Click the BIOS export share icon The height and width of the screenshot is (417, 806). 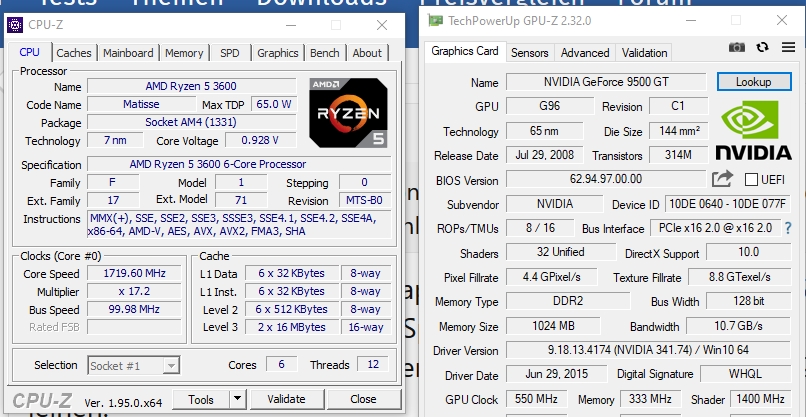pos(722,179)
